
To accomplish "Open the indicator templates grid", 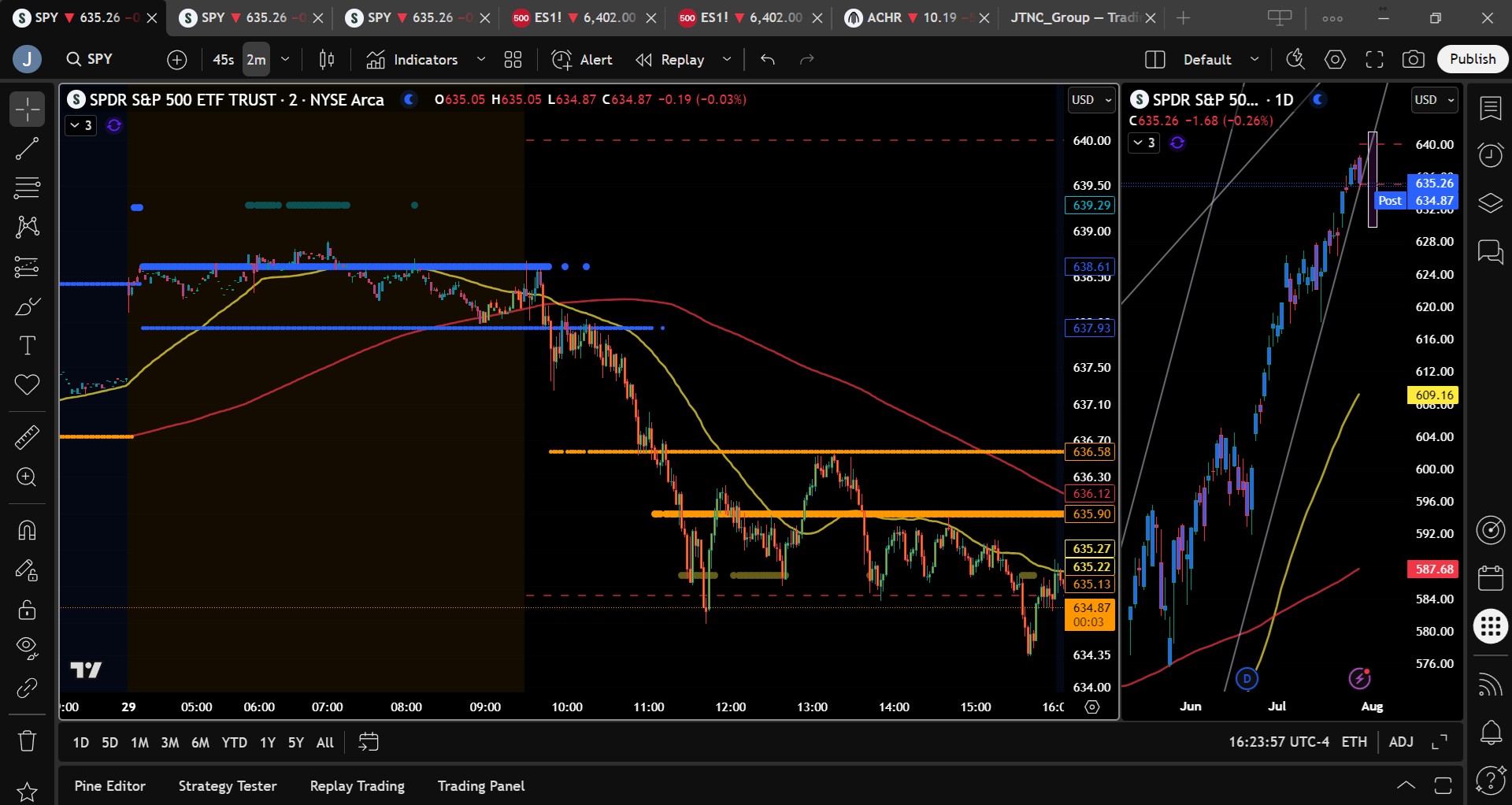I will 513,59.
